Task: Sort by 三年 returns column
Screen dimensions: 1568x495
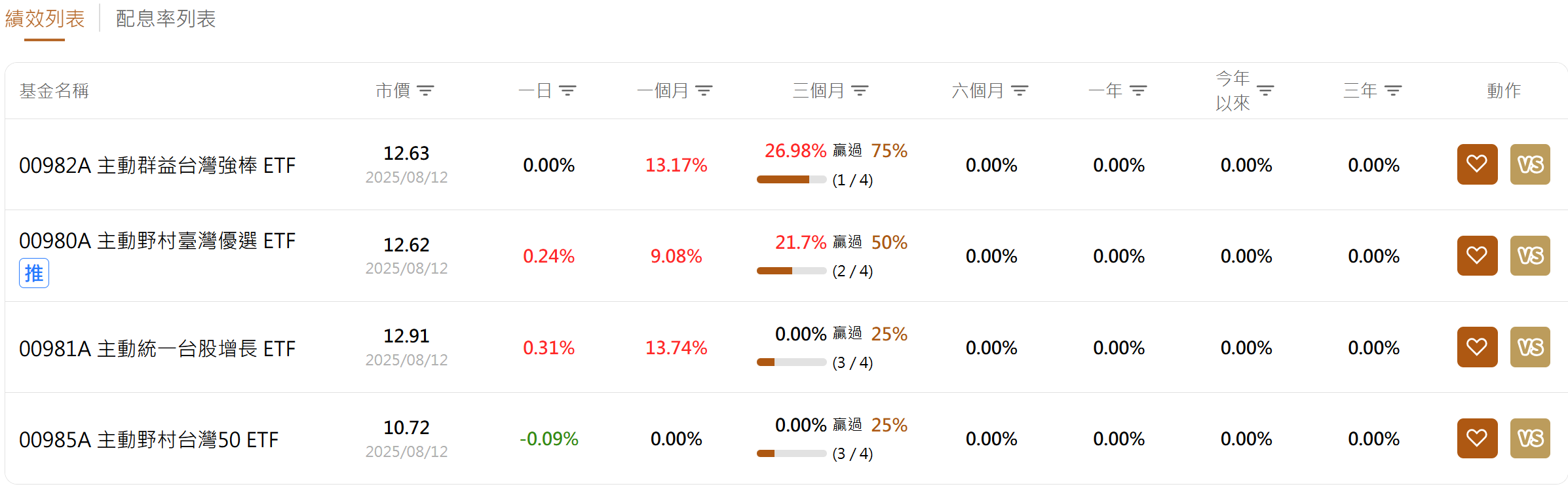Action: pyautogui.click(x=1393, y=90)
